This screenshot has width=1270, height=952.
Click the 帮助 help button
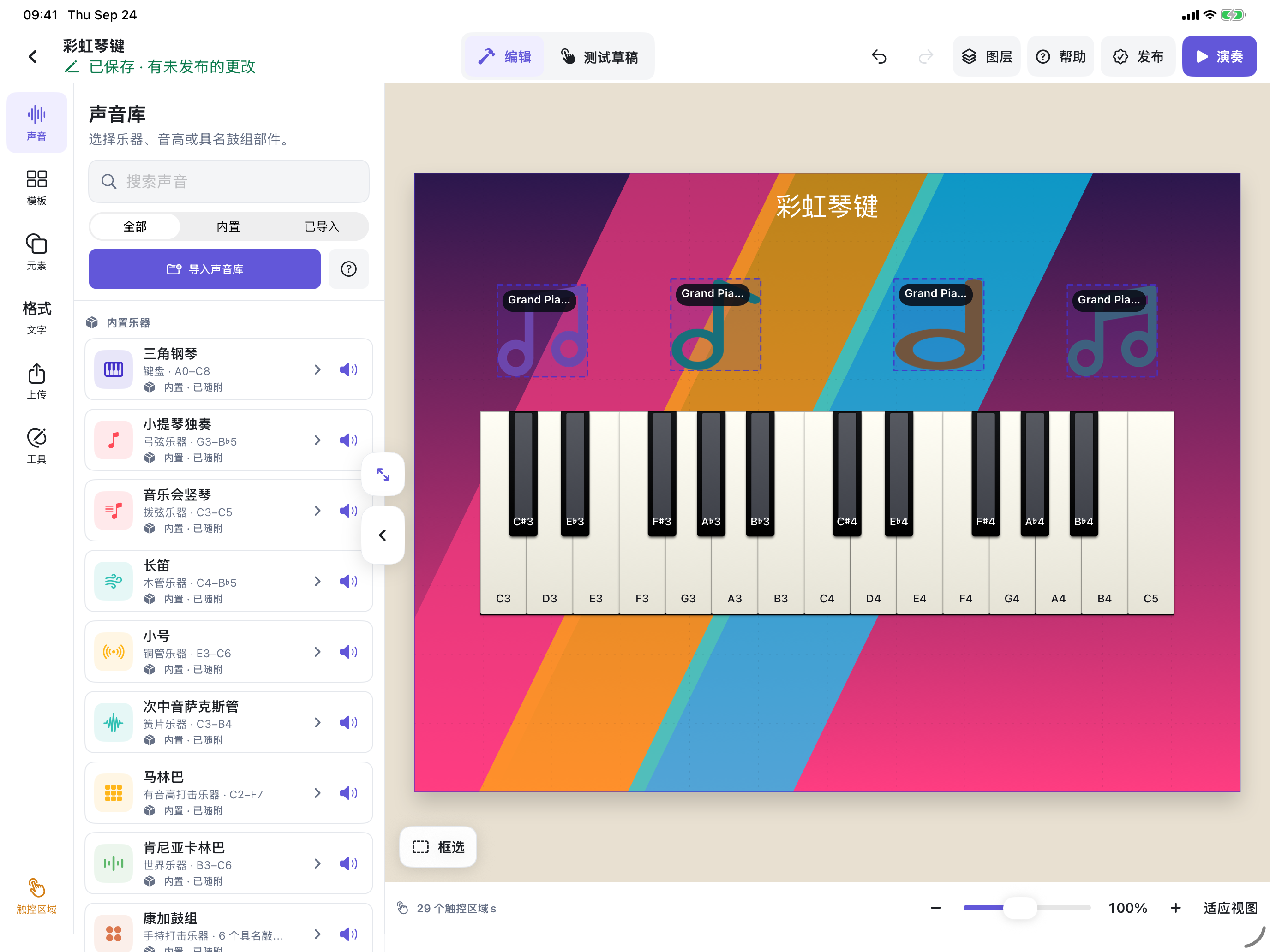[1060, 56]
